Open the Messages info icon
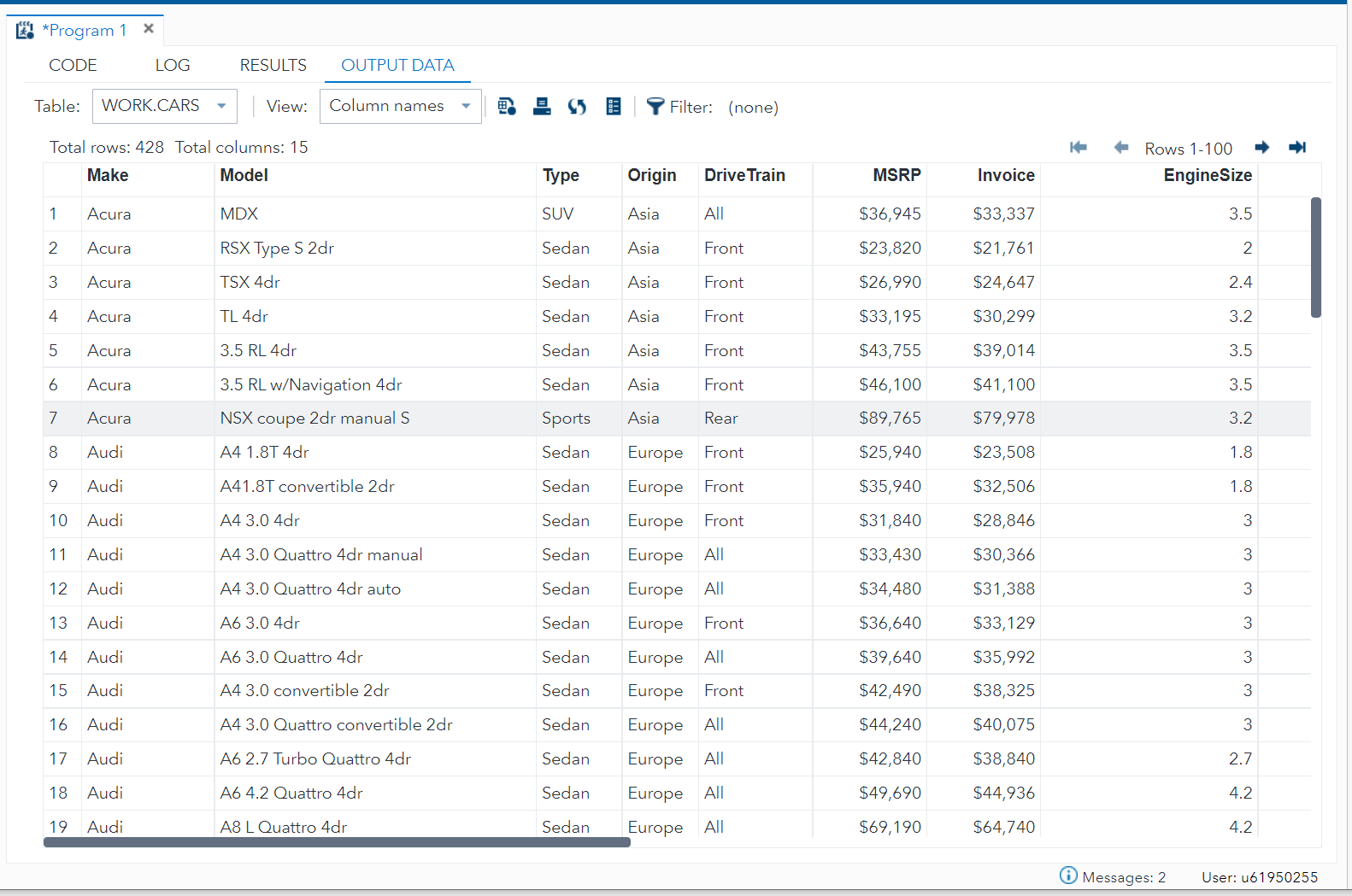Image resolution: width=1352 pixels, height=896 pixels. coord(1068,876)
